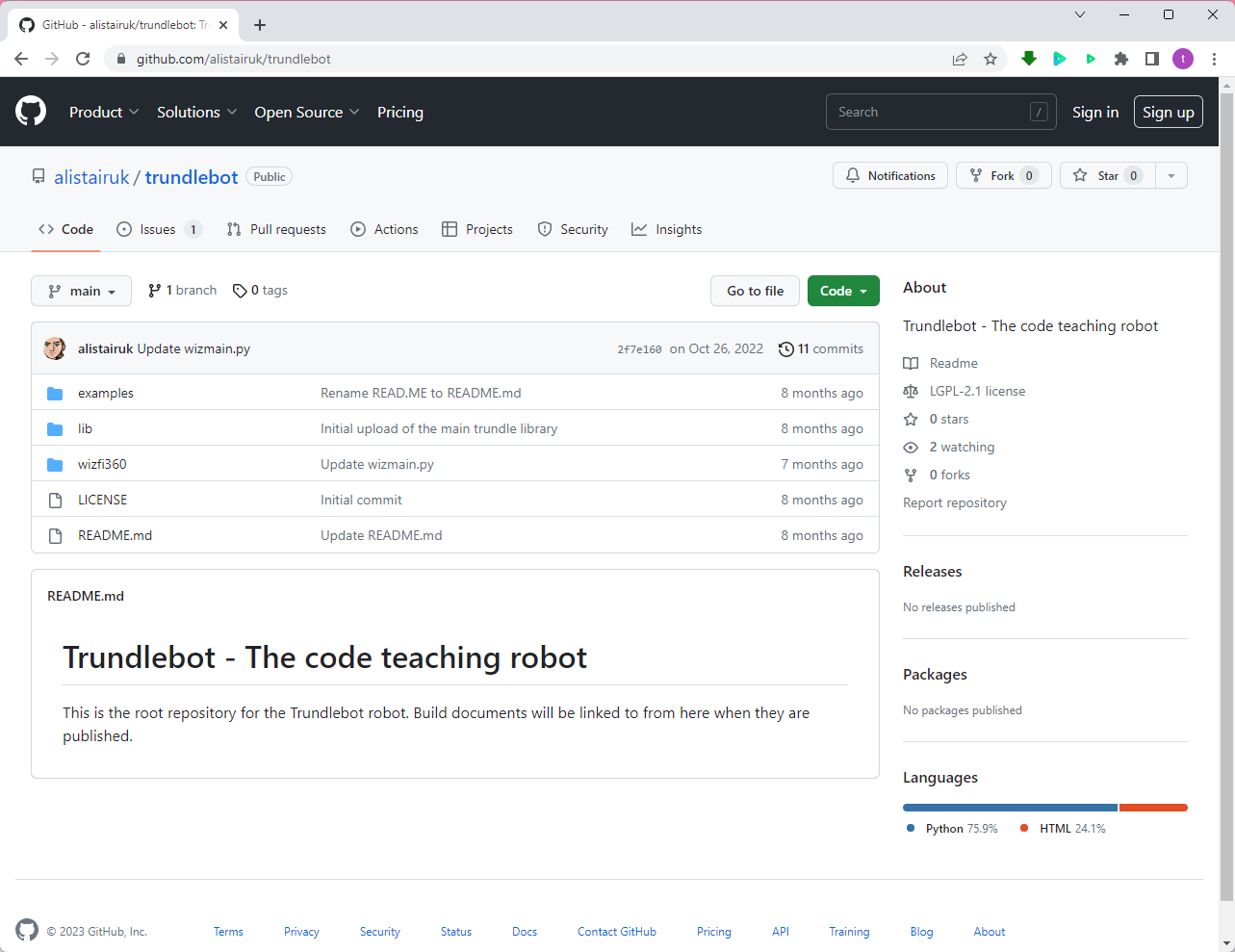The image size is (1235, 952).
Task: Click the Chrome profile avatar
Action: coord(1183,59)
